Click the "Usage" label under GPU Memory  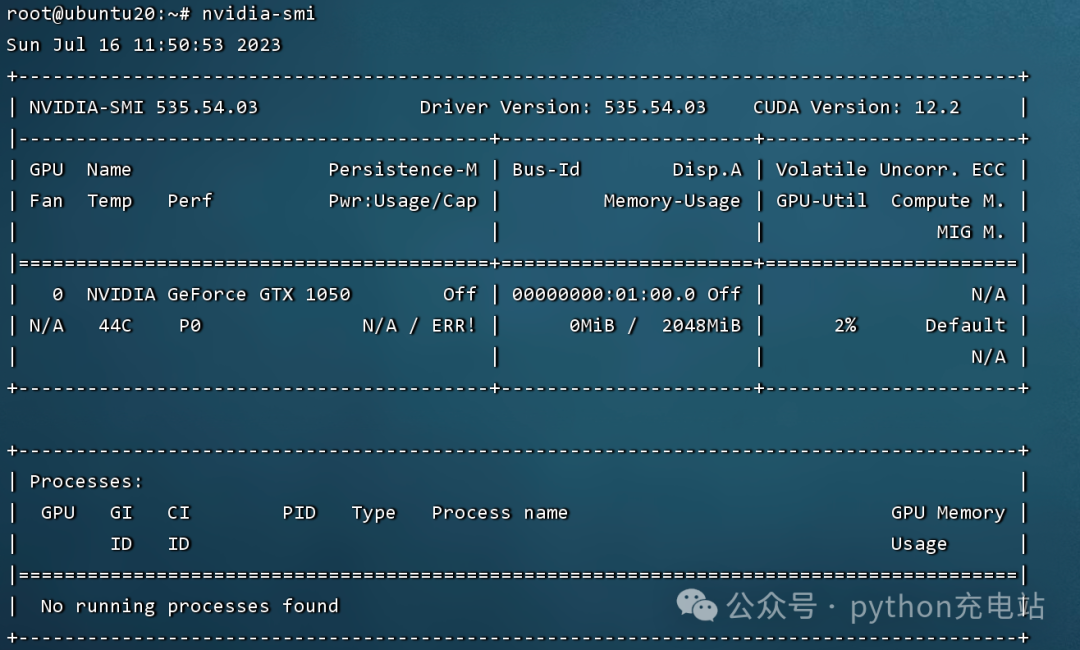920,545
